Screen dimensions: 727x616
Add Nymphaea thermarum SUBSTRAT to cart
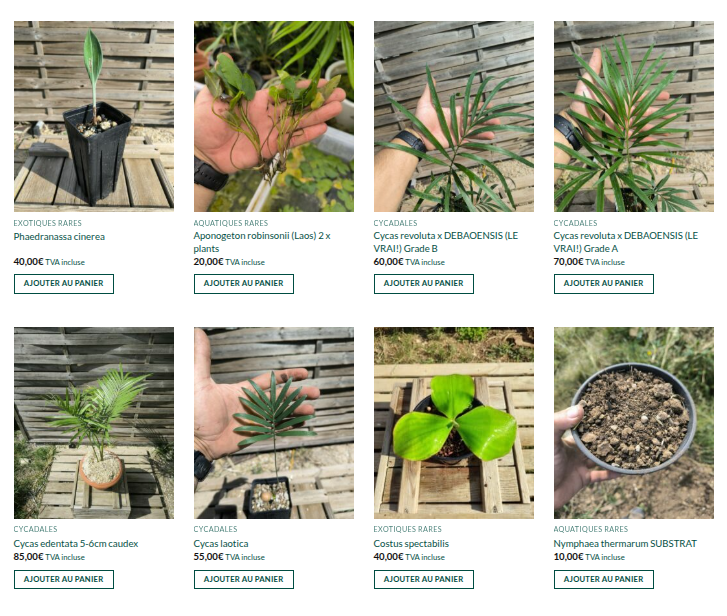(603, 579)
